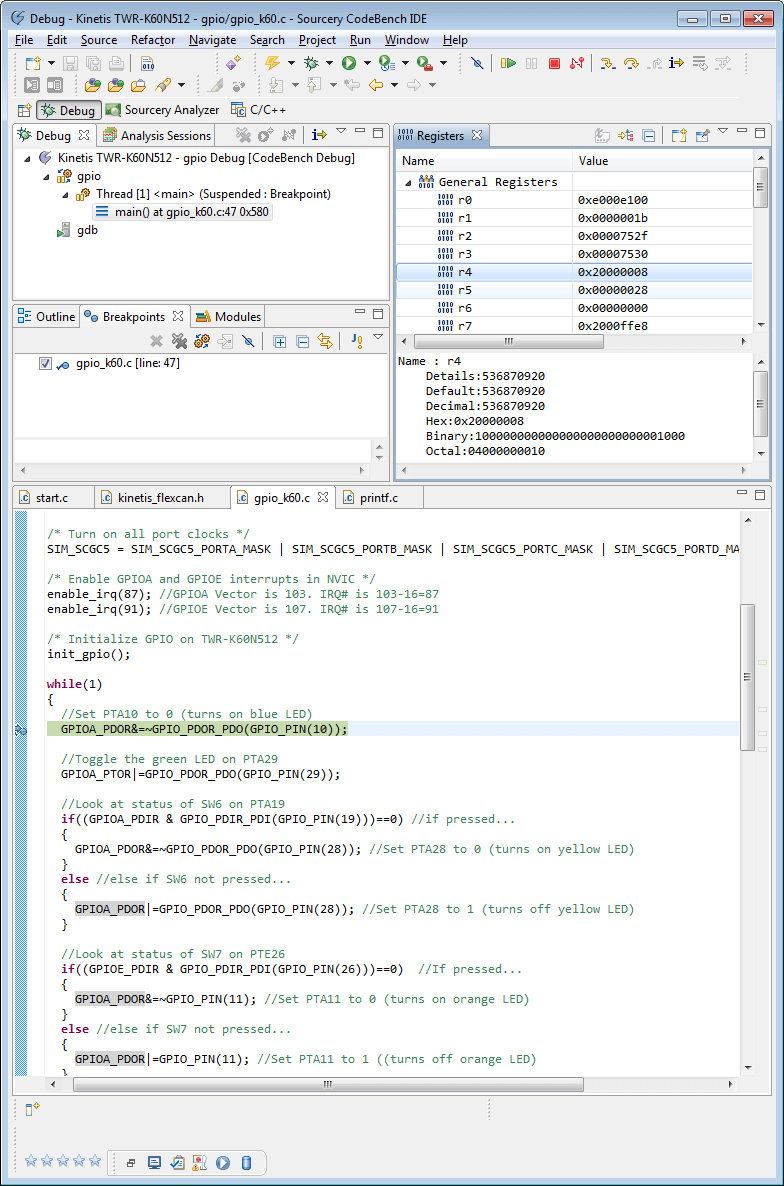Toggle Link with Debug View in Breakpoints panel

(325, 342)
